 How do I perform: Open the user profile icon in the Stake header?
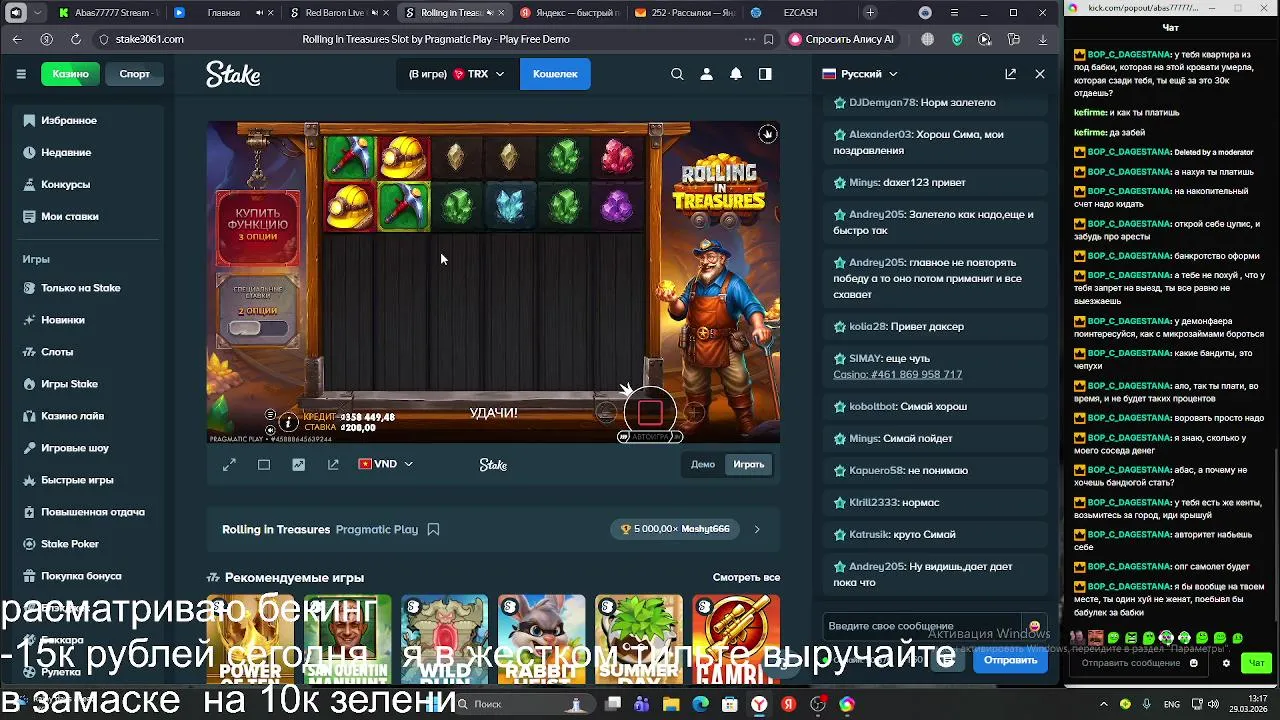tap(706, 74)
